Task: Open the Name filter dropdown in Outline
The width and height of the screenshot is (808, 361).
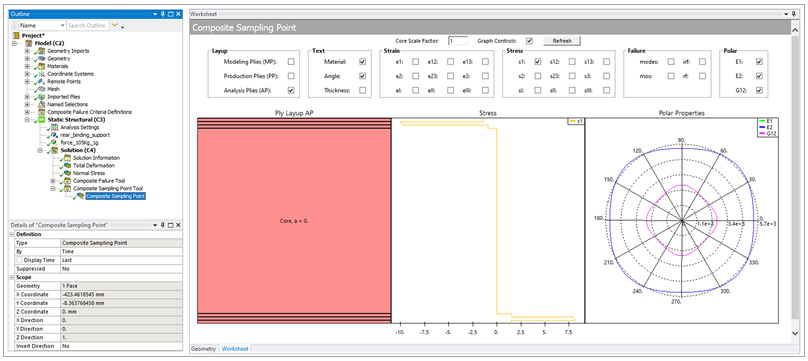Action: (63, 25)
